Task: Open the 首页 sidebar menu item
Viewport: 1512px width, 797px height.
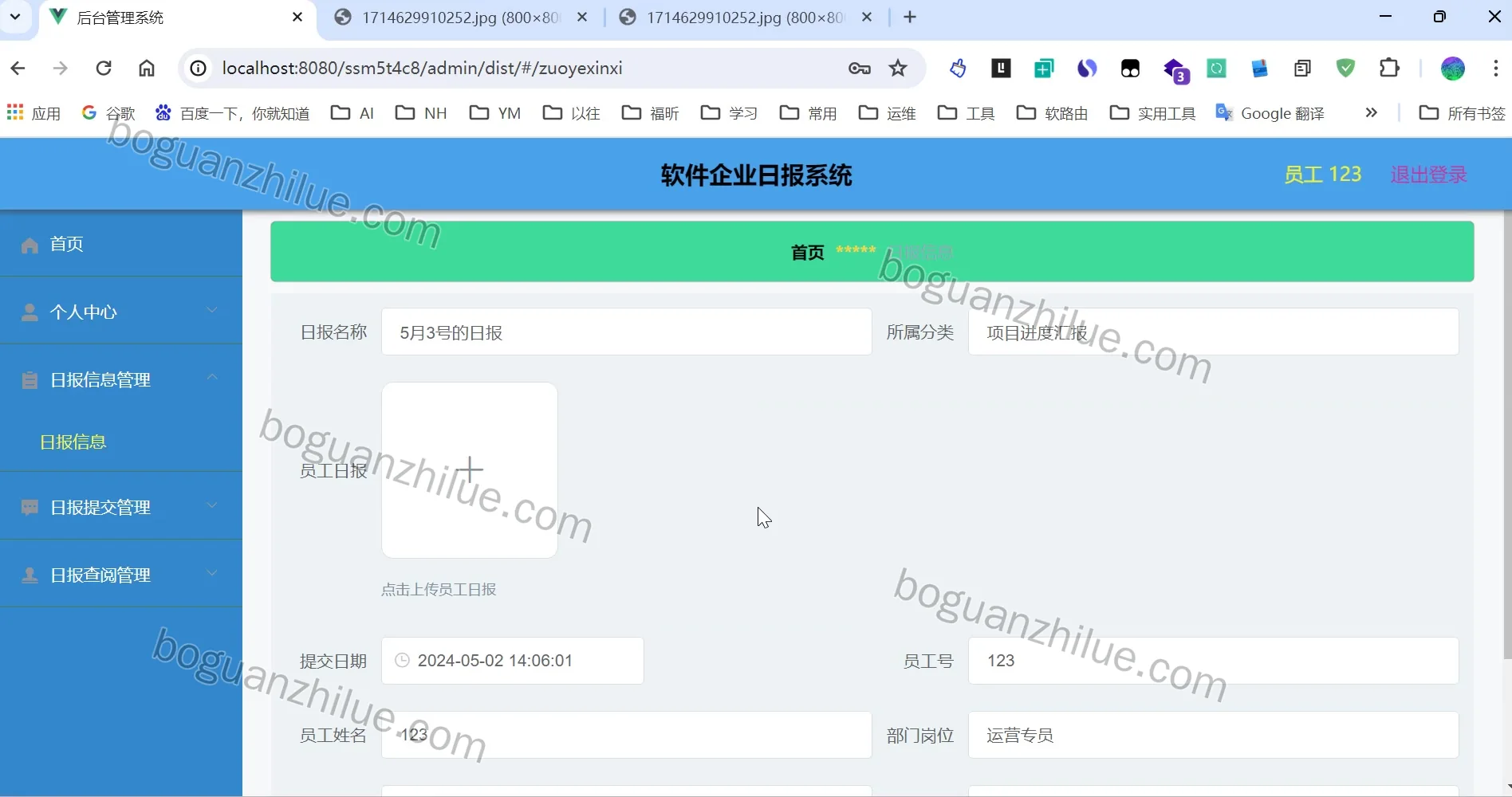Action: pyautogui.click(x=121, y=244)
